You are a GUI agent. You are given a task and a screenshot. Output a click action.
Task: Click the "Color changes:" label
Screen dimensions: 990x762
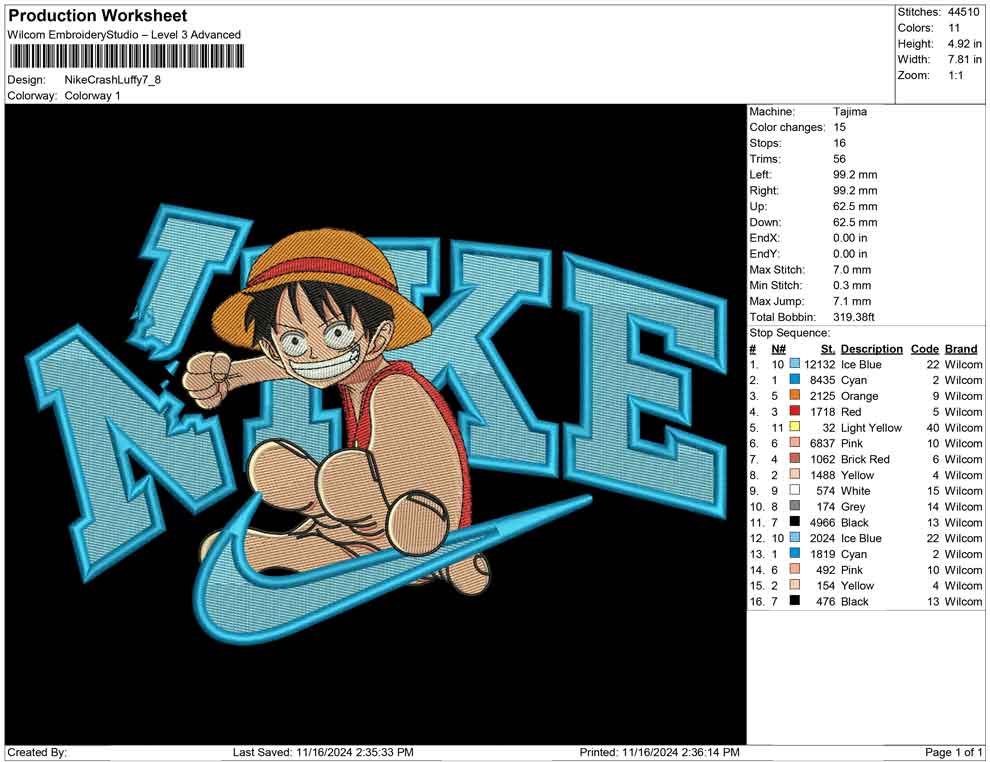coord(787,128)
